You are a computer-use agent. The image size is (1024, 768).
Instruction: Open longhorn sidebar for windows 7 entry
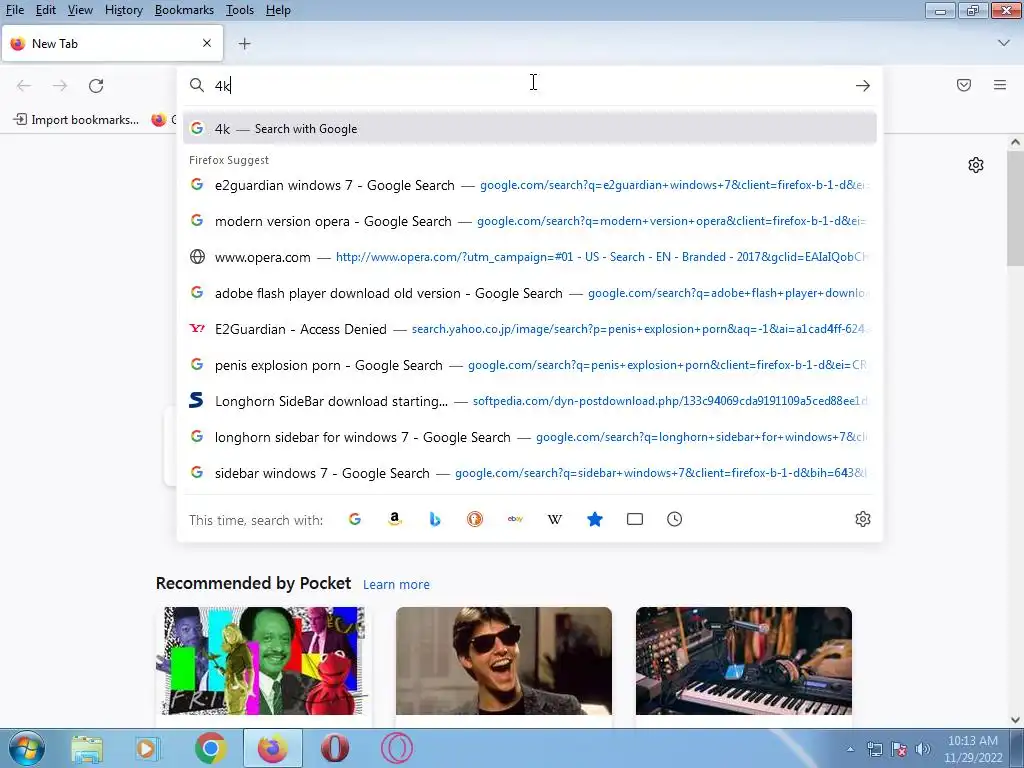pos(530,437)
